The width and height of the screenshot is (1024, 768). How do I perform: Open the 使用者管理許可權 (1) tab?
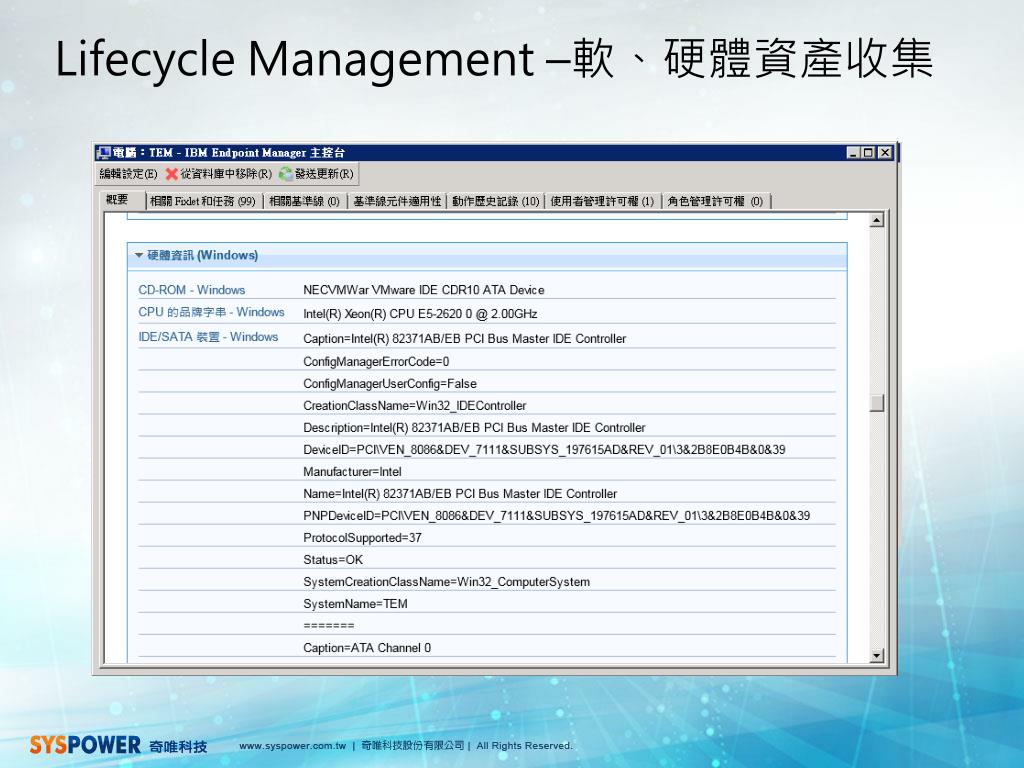(x=602, y=201)
